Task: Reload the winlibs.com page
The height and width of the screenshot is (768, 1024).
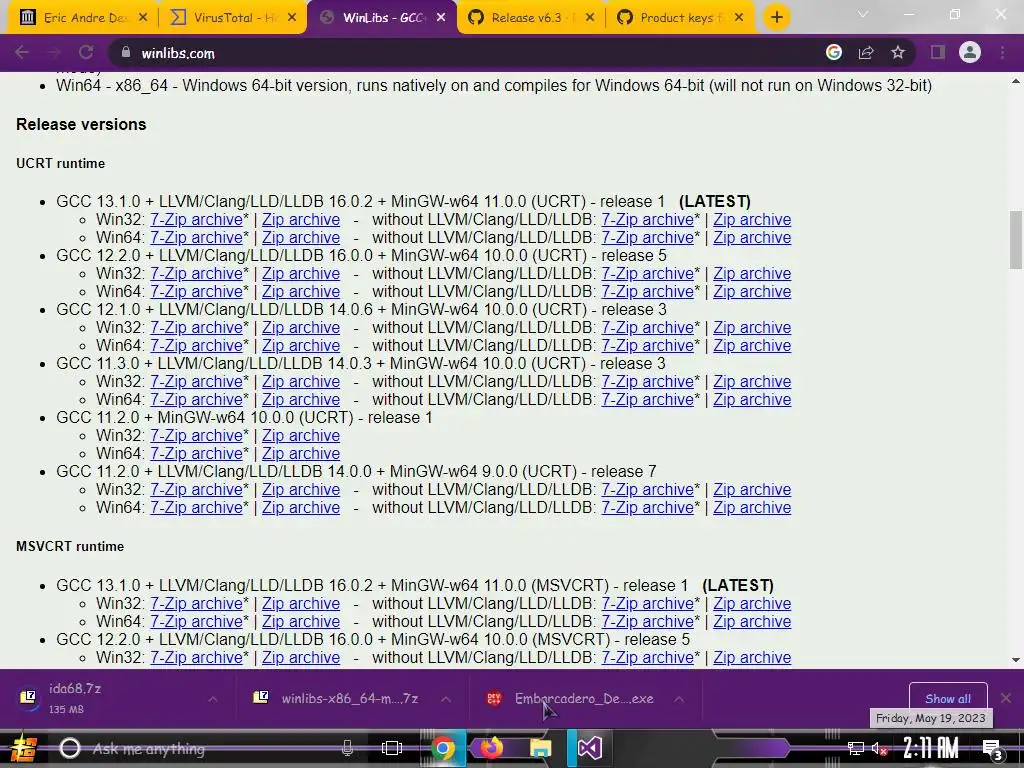Action: pos(86,53)
